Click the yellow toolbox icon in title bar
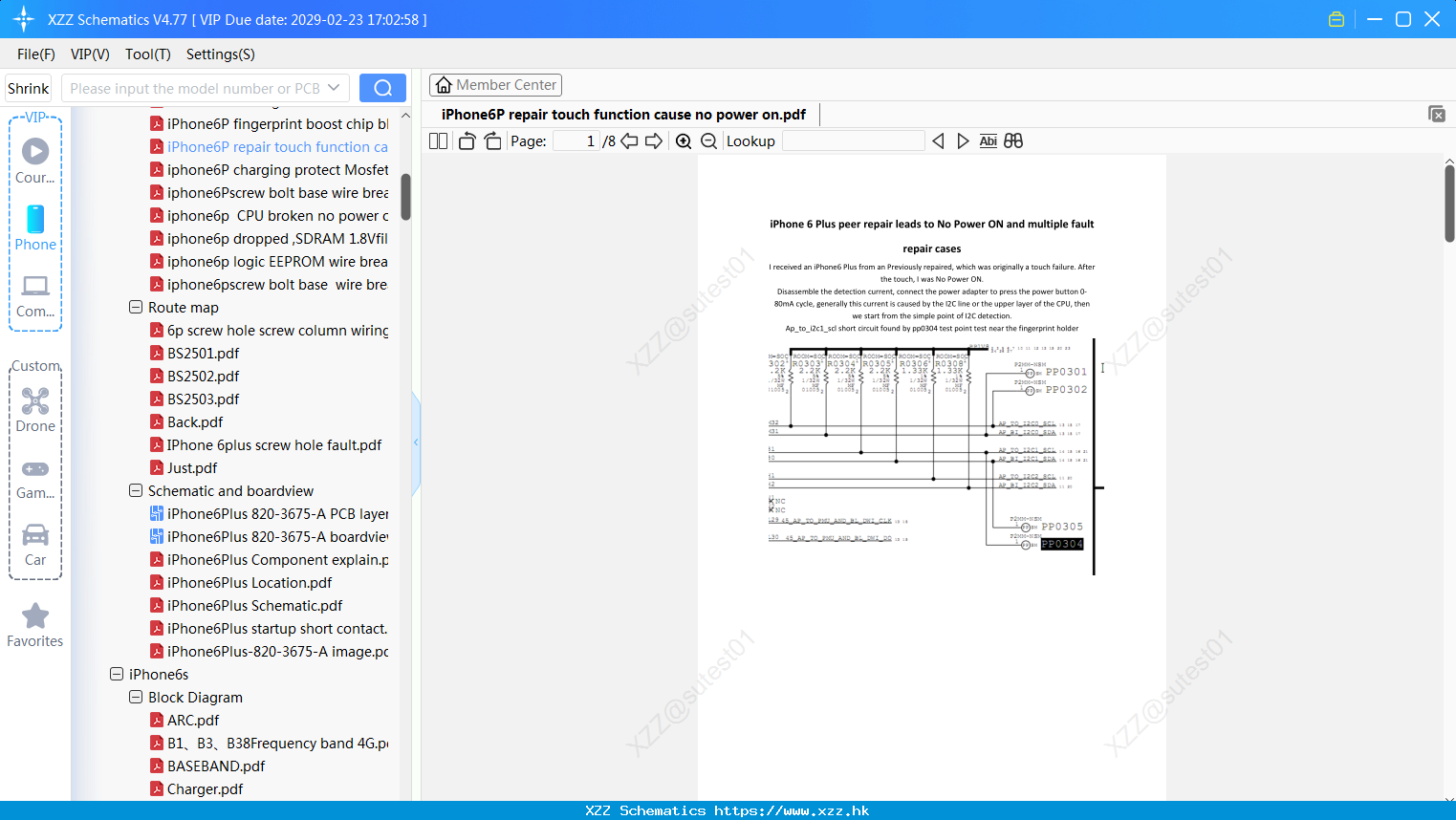The image size is (1456, 820). click(x=1336, y=19)
